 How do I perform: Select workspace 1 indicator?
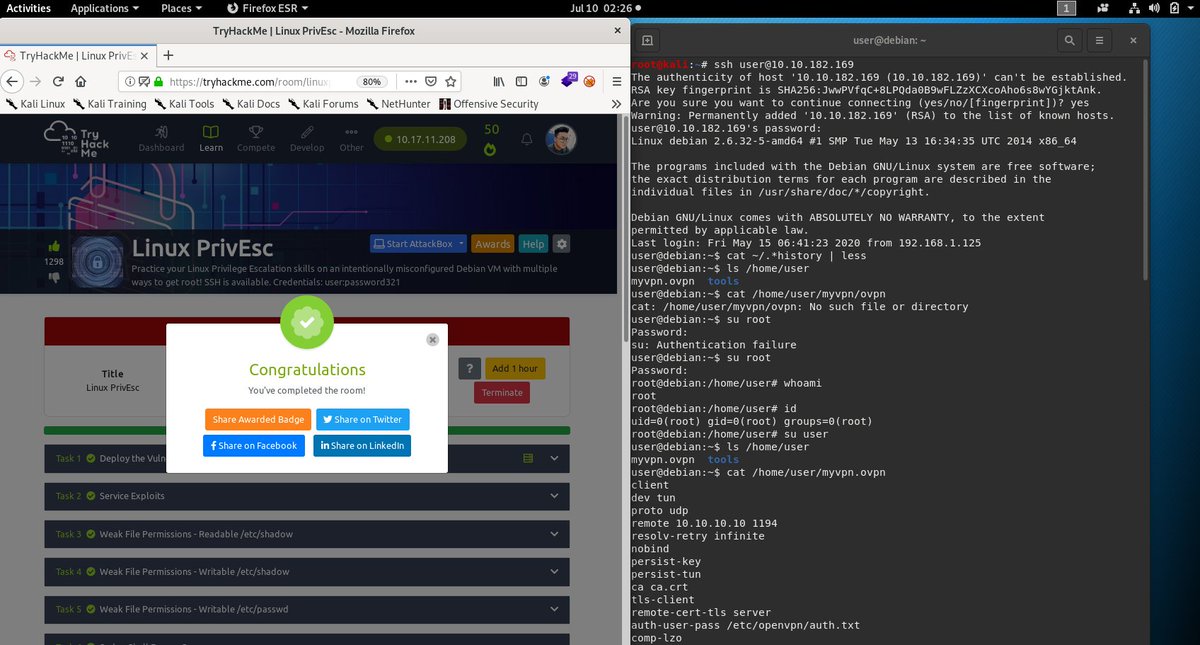1067,8
